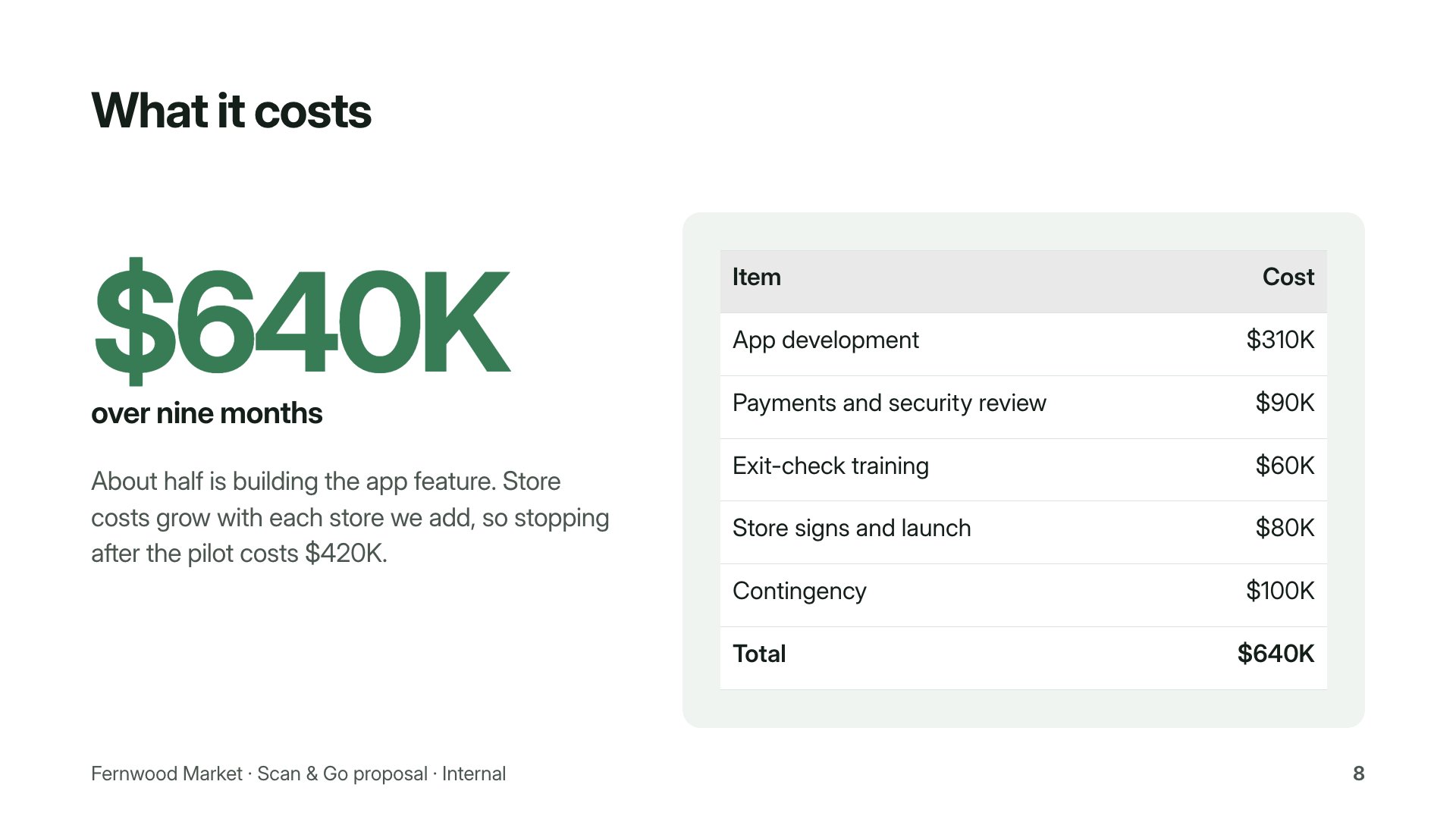Click the bold $640K total in table
1456x819 pixels.
click(1276, 654)
